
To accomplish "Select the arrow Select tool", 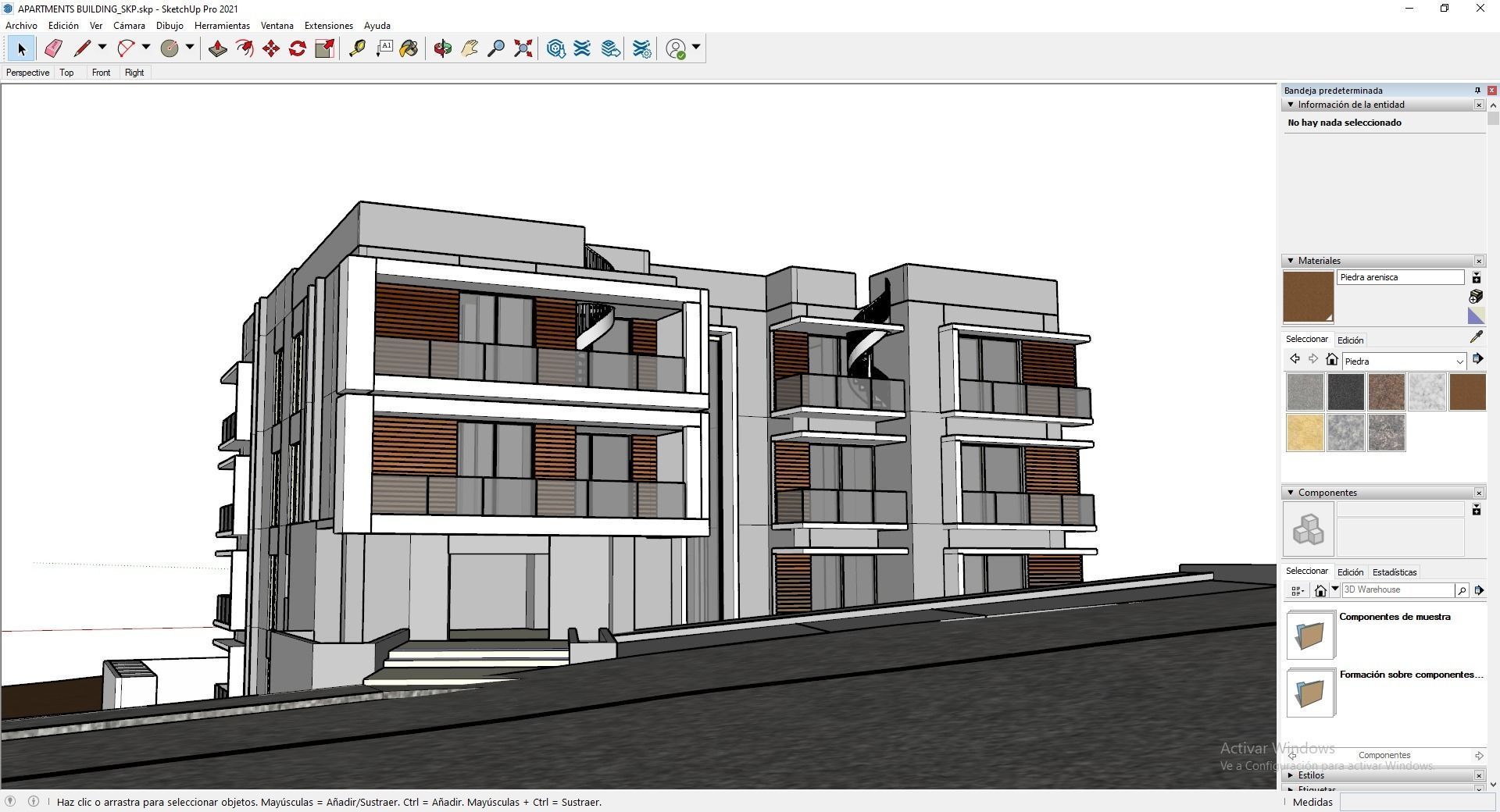I will (21, 48).
